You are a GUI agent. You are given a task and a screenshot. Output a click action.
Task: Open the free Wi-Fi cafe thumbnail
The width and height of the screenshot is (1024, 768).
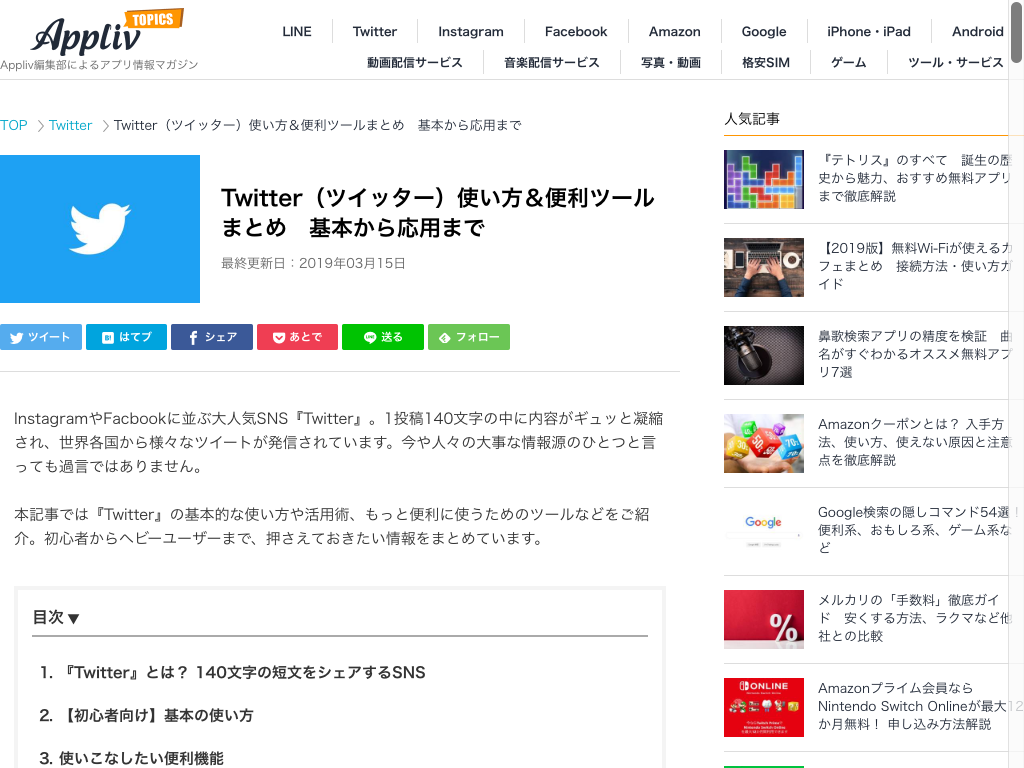point(763,268)
